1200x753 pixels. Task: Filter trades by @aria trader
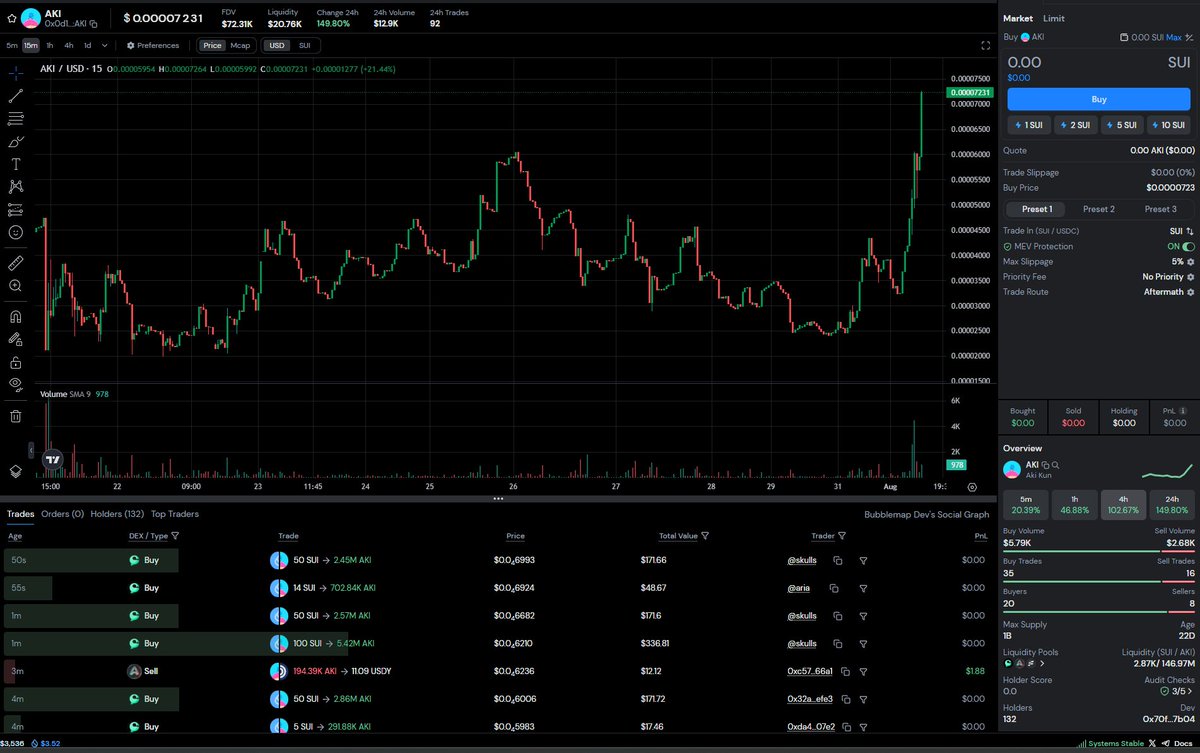tap(863, 588)
